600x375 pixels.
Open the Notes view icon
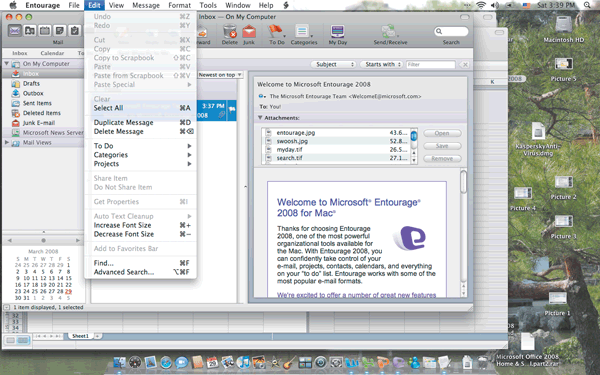click(x=60, y=31)
